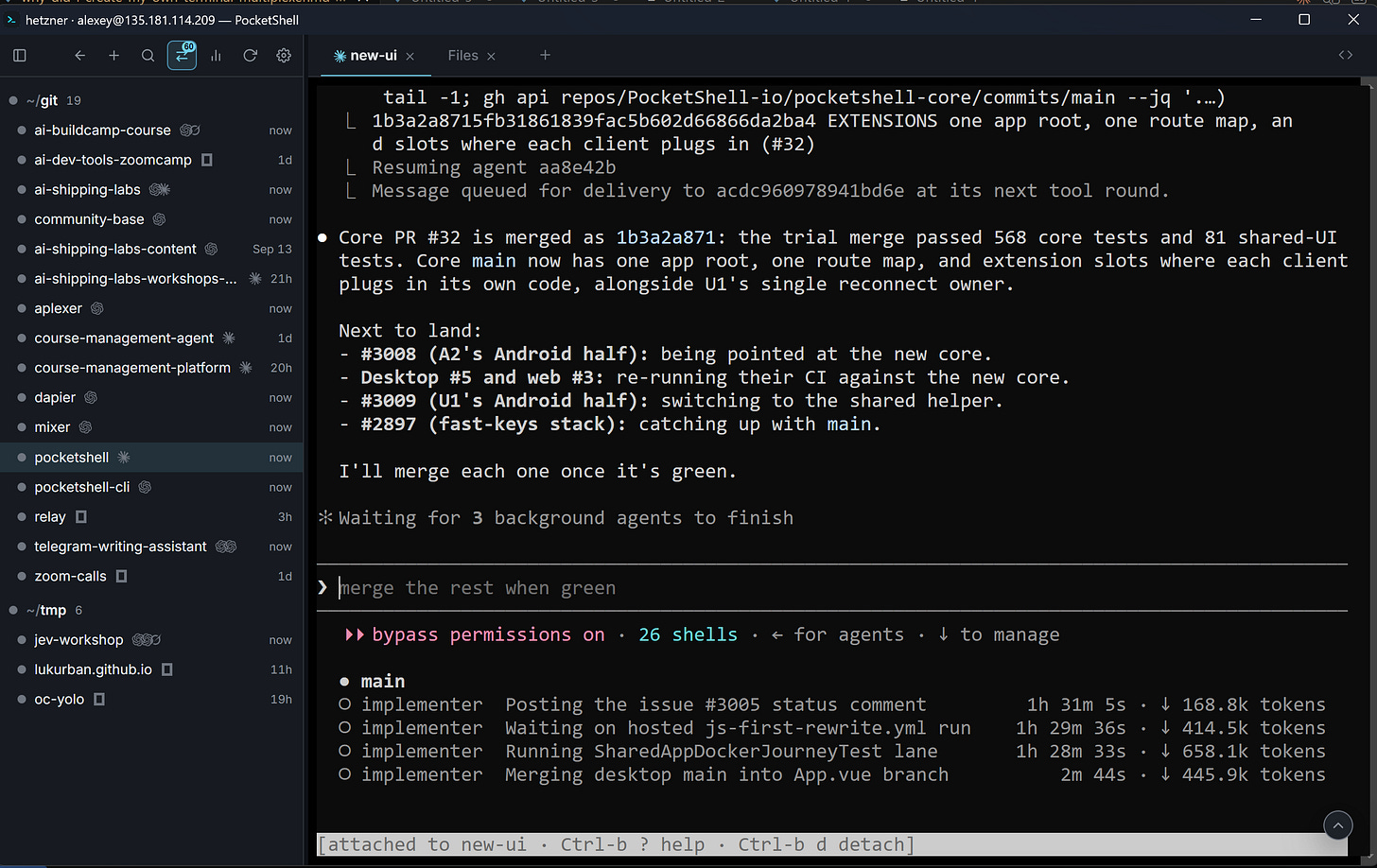Select ai-dev-tools-zoomcamp in sidebar
Image resolution: width=1377 pixels, height=868 pixels.
click(151, 160)
